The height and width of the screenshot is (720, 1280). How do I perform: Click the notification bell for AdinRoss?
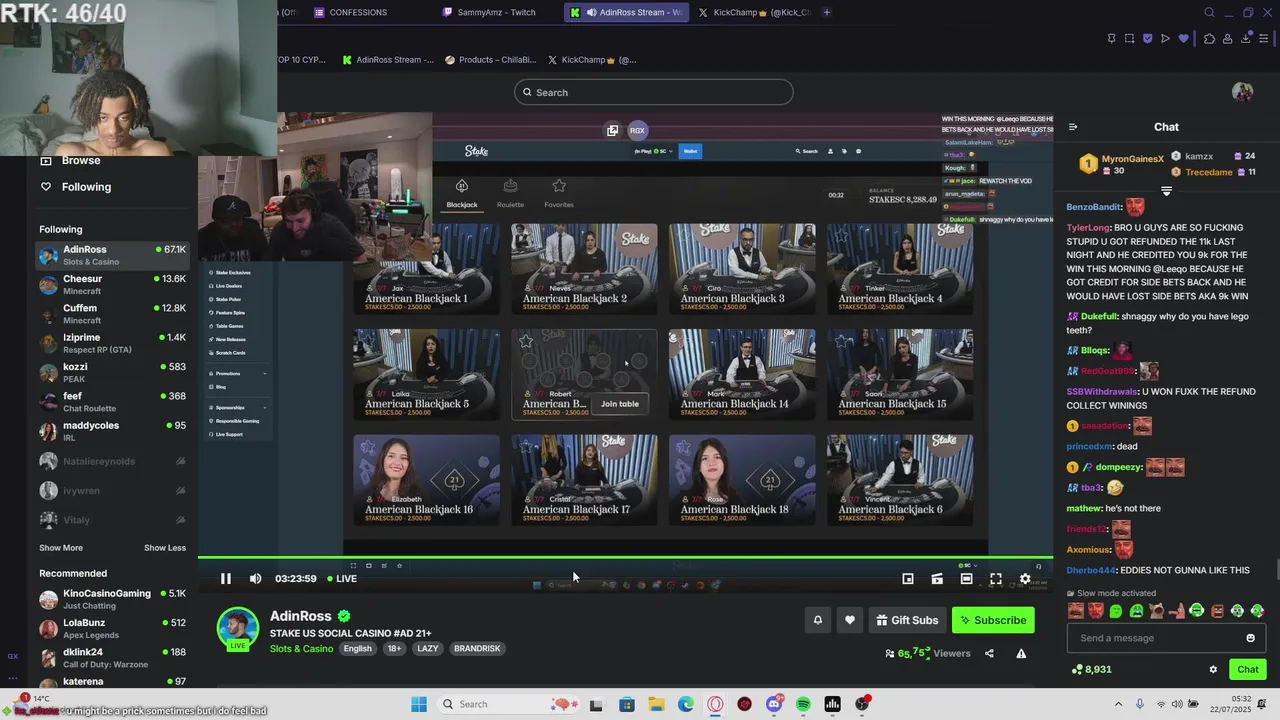point(817,620)
